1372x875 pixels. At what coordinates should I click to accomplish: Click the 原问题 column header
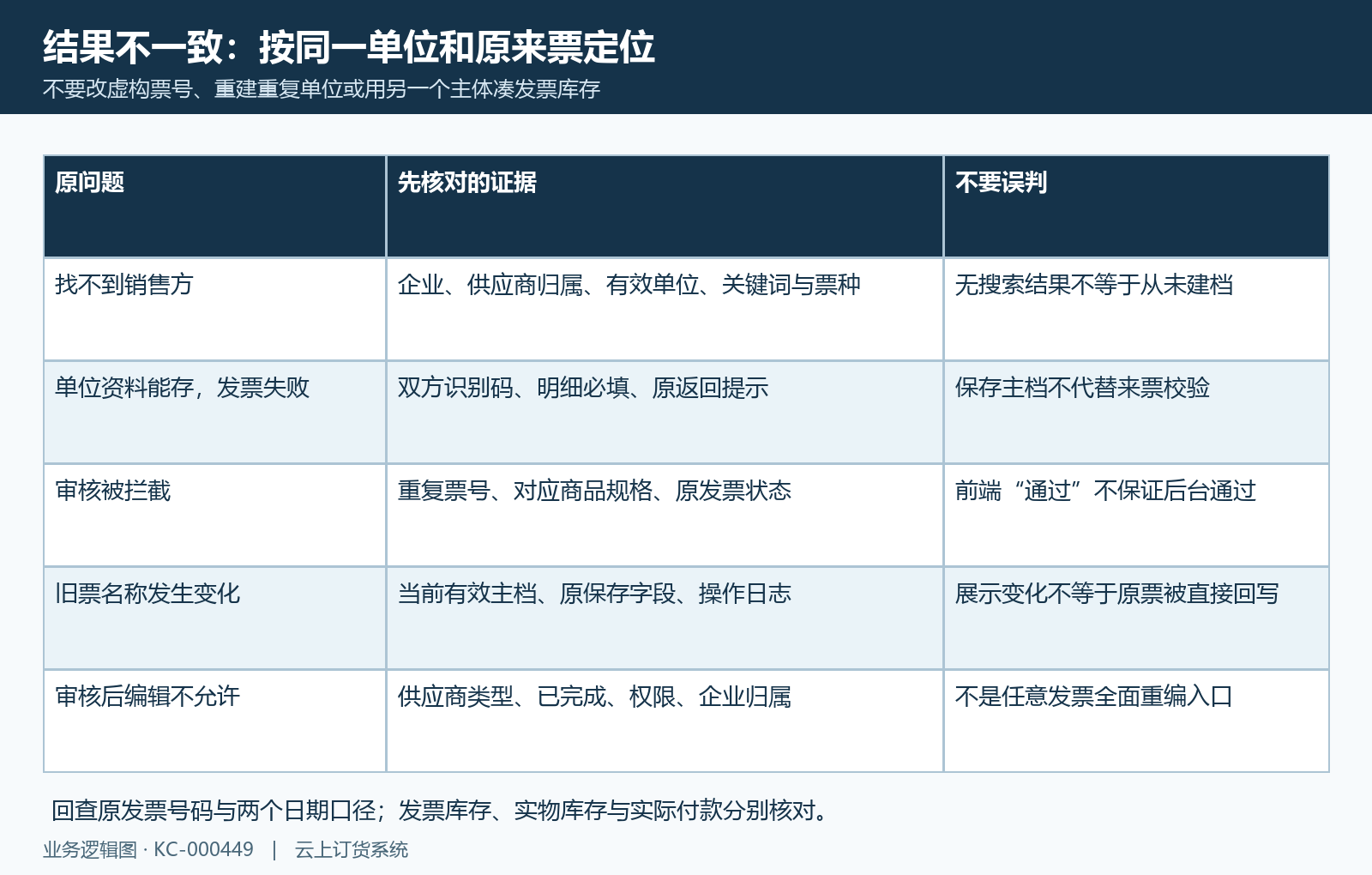coord(215,207)
